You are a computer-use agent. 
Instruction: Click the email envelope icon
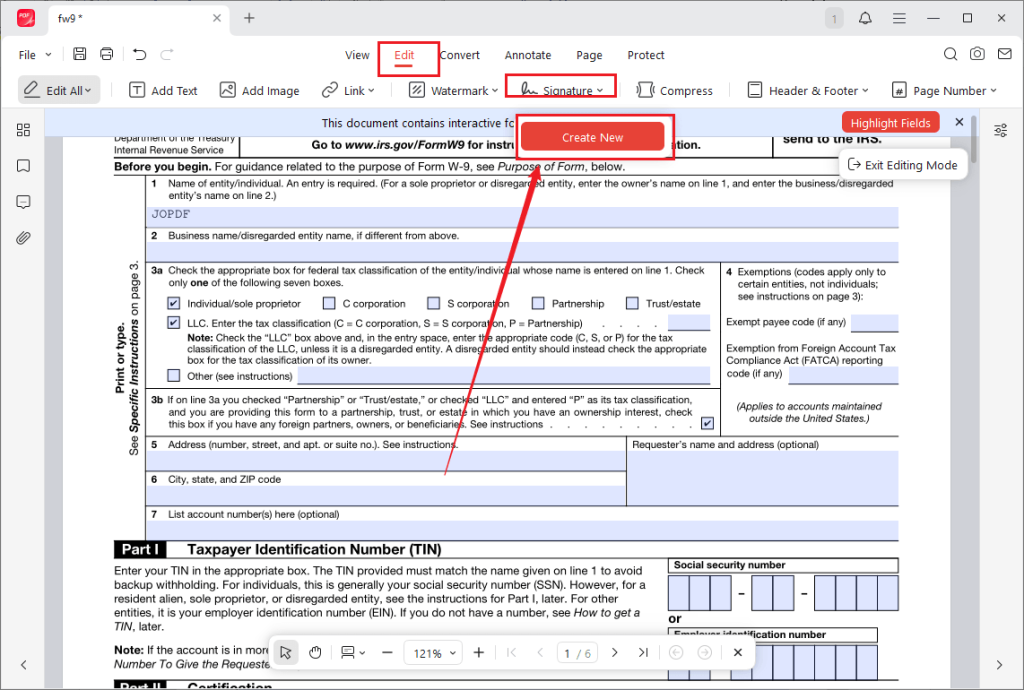coord(1004,54)
